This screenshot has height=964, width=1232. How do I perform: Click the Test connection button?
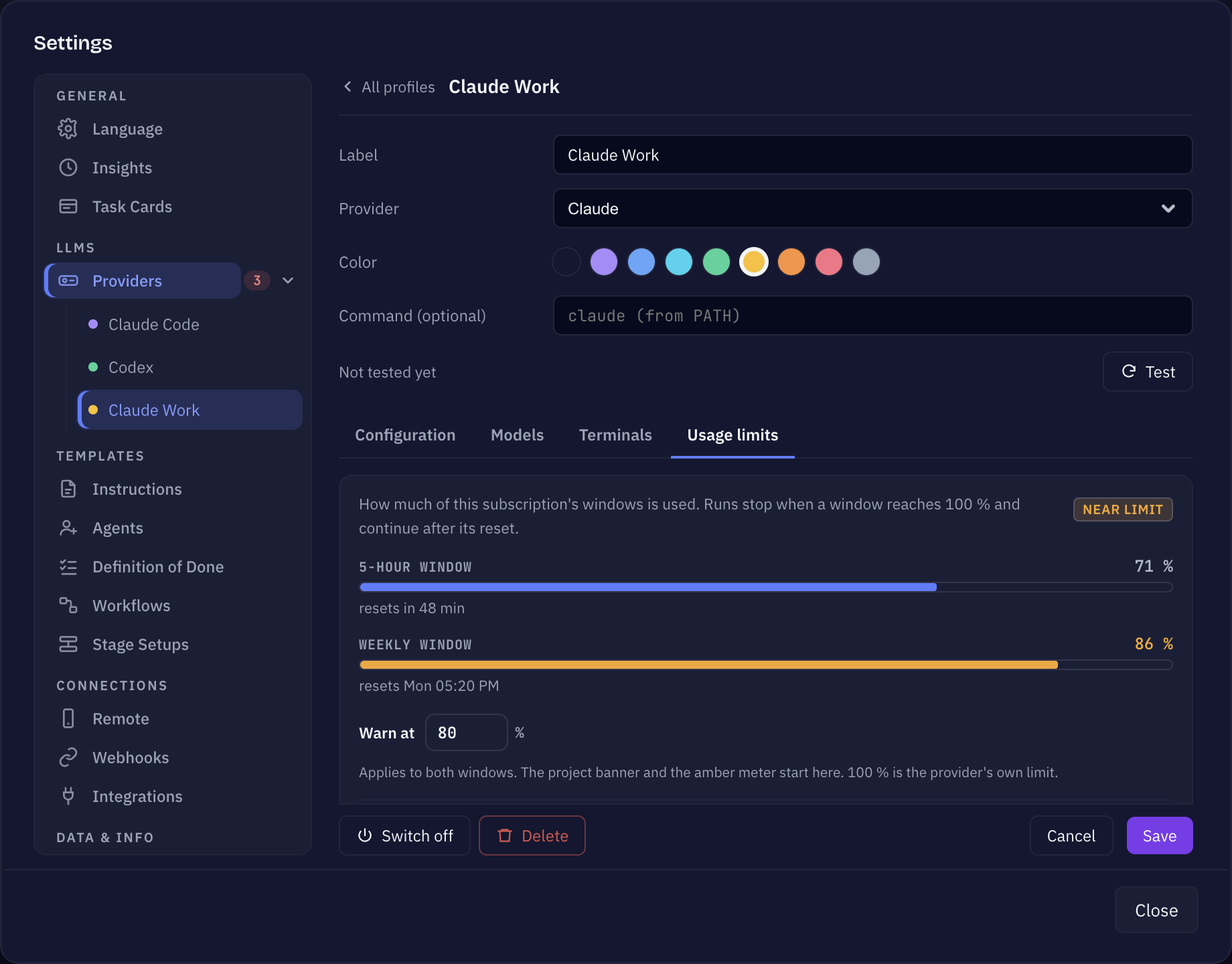pyautogui.click(x=1148, y=372)
